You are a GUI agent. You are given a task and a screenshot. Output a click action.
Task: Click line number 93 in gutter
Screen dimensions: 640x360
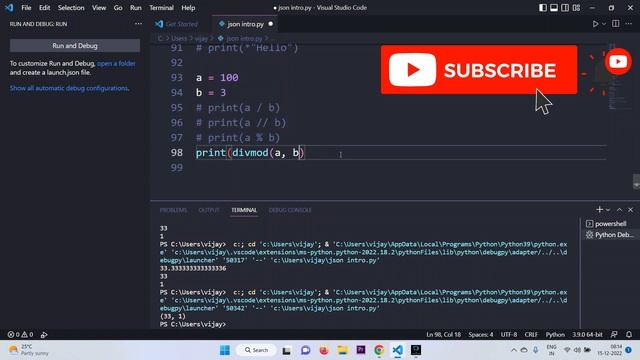coord(177,78)
